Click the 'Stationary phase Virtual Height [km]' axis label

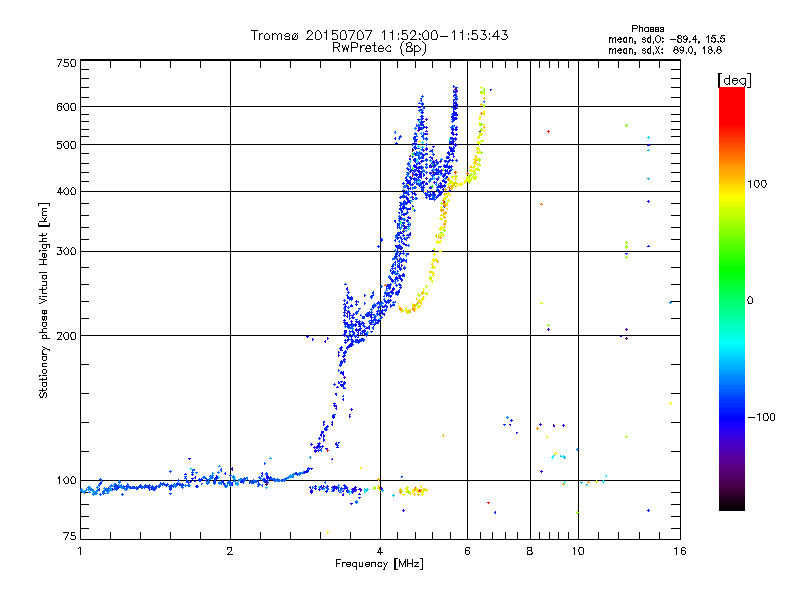coord(44,300)
